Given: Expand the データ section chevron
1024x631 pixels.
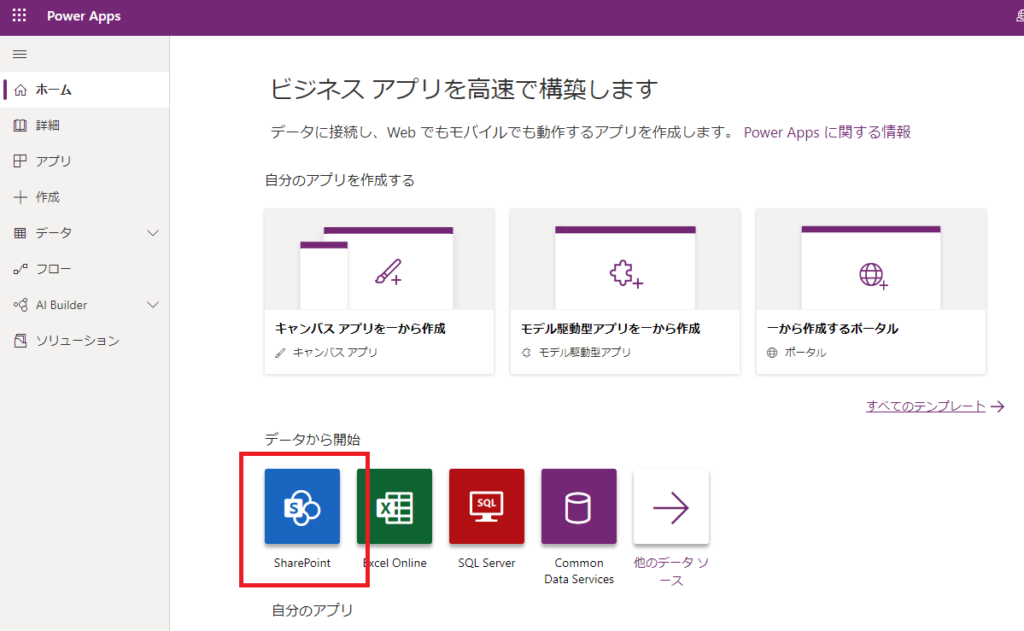Looking at the screenshot, I should 153,232.
